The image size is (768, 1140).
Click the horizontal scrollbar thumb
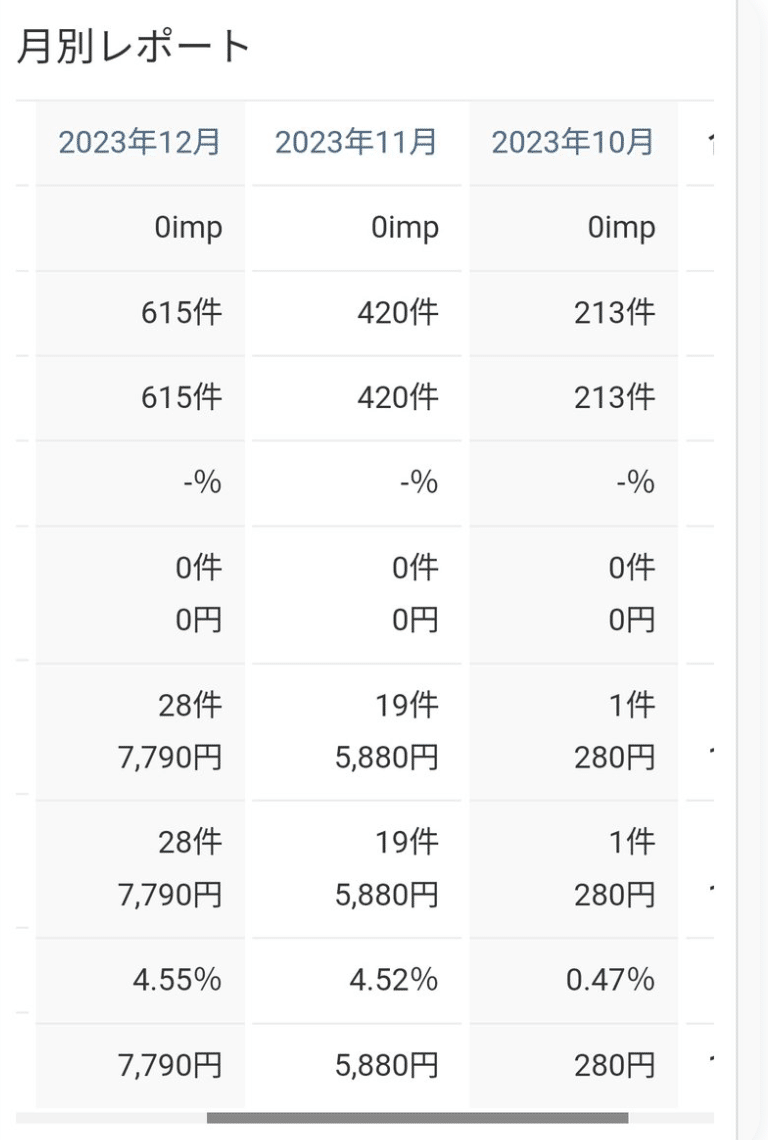click(x=417, y=1117)
